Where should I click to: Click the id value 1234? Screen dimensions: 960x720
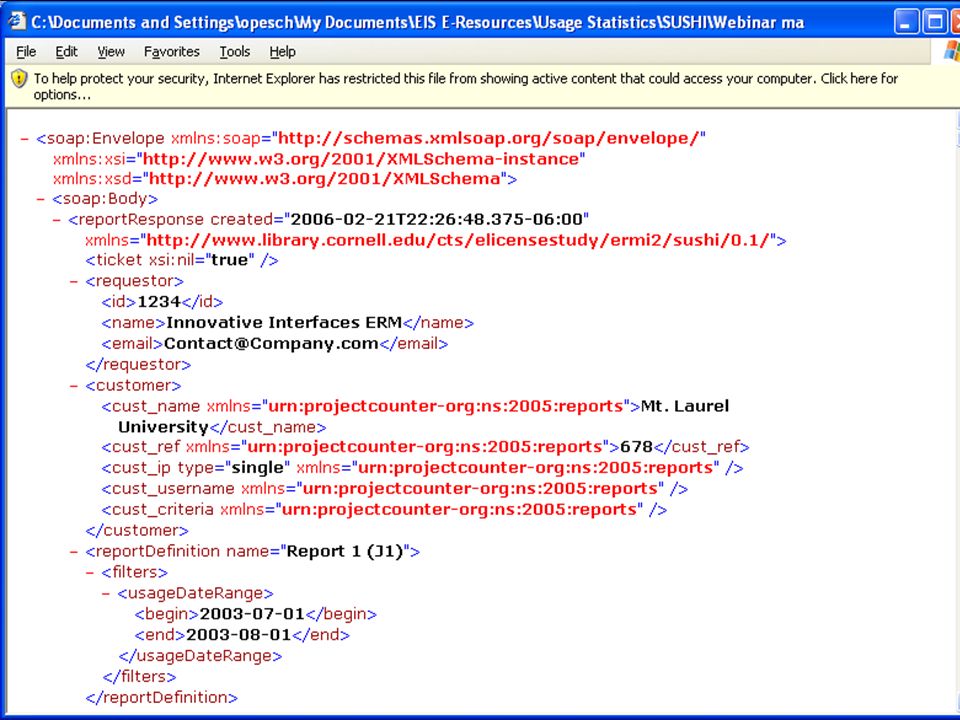pos(159,302)
